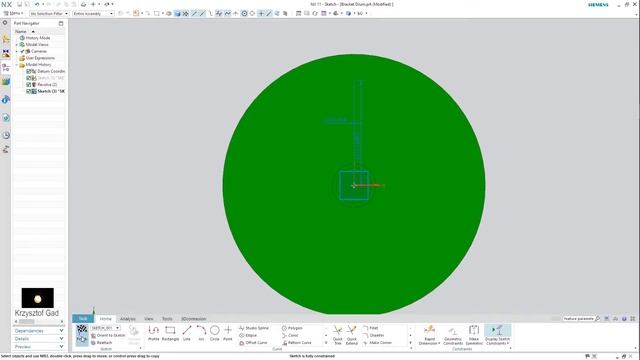Expand the Cameras node
Screen dimensions: 640x360
(x=17, y=51)
